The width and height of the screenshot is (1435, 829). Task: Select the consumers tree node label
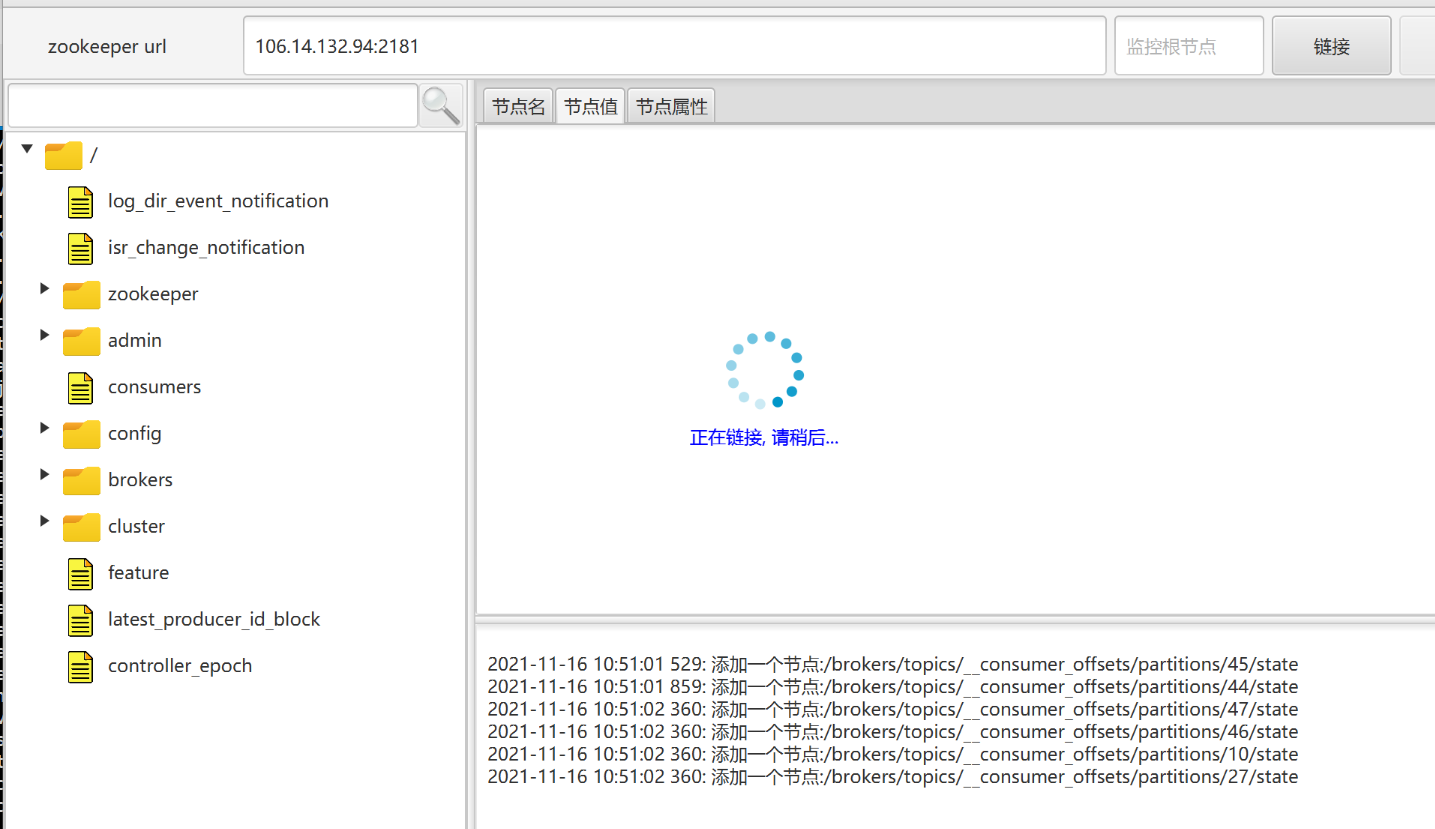click(x=154, y=387)
